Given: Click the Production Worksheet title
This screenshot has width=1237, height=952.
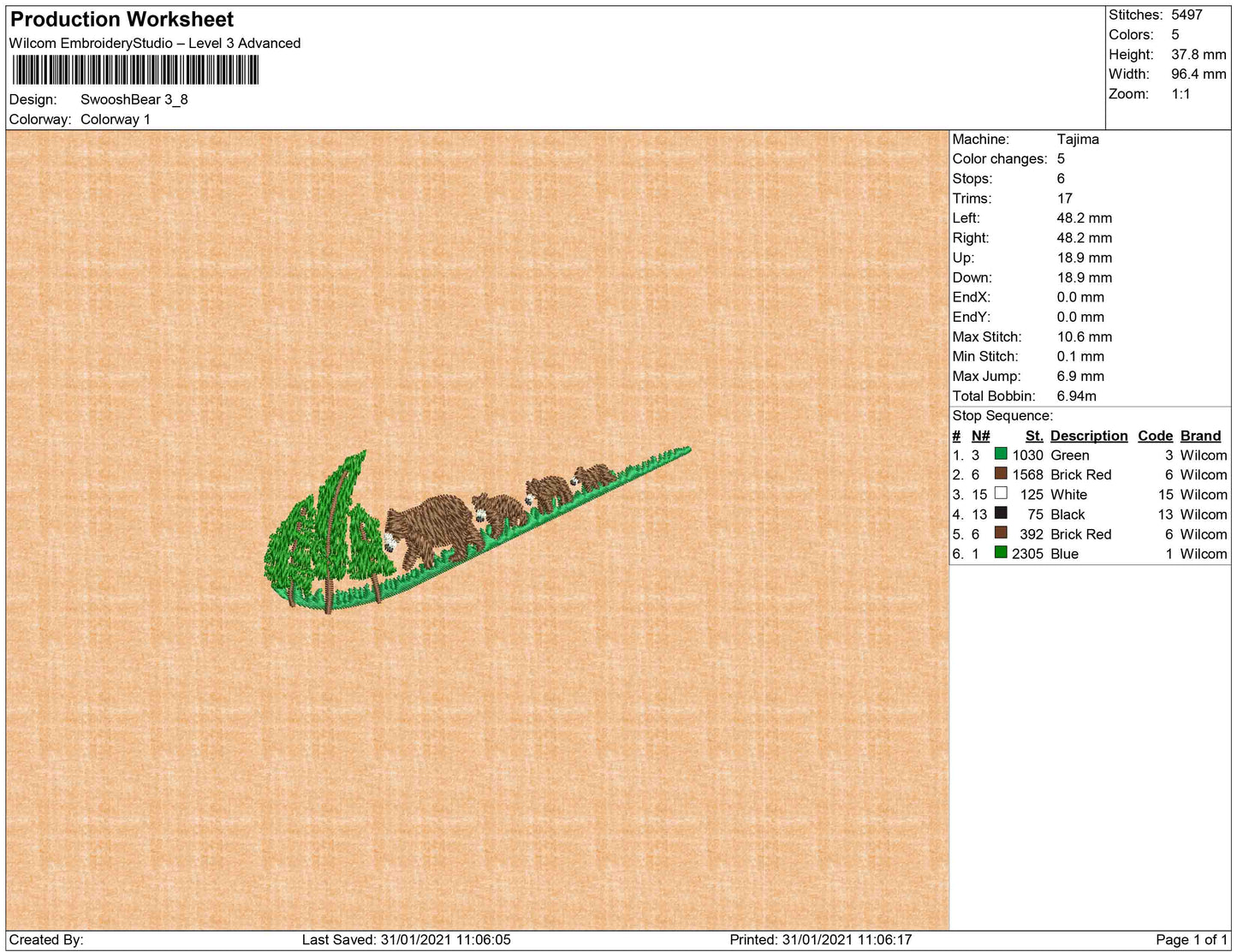Looking at the screenshot, I should tap(122, 20).
